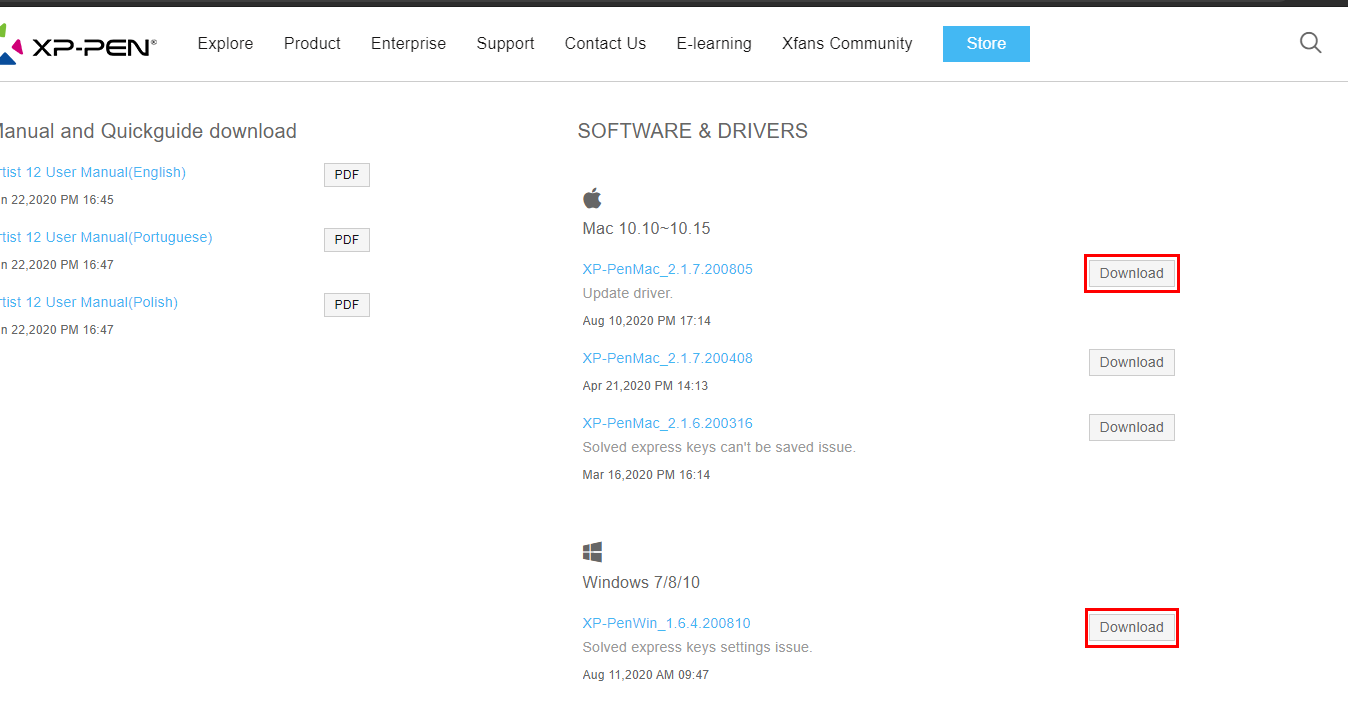
Task: Open the Product menu
Action: point(312,44)
